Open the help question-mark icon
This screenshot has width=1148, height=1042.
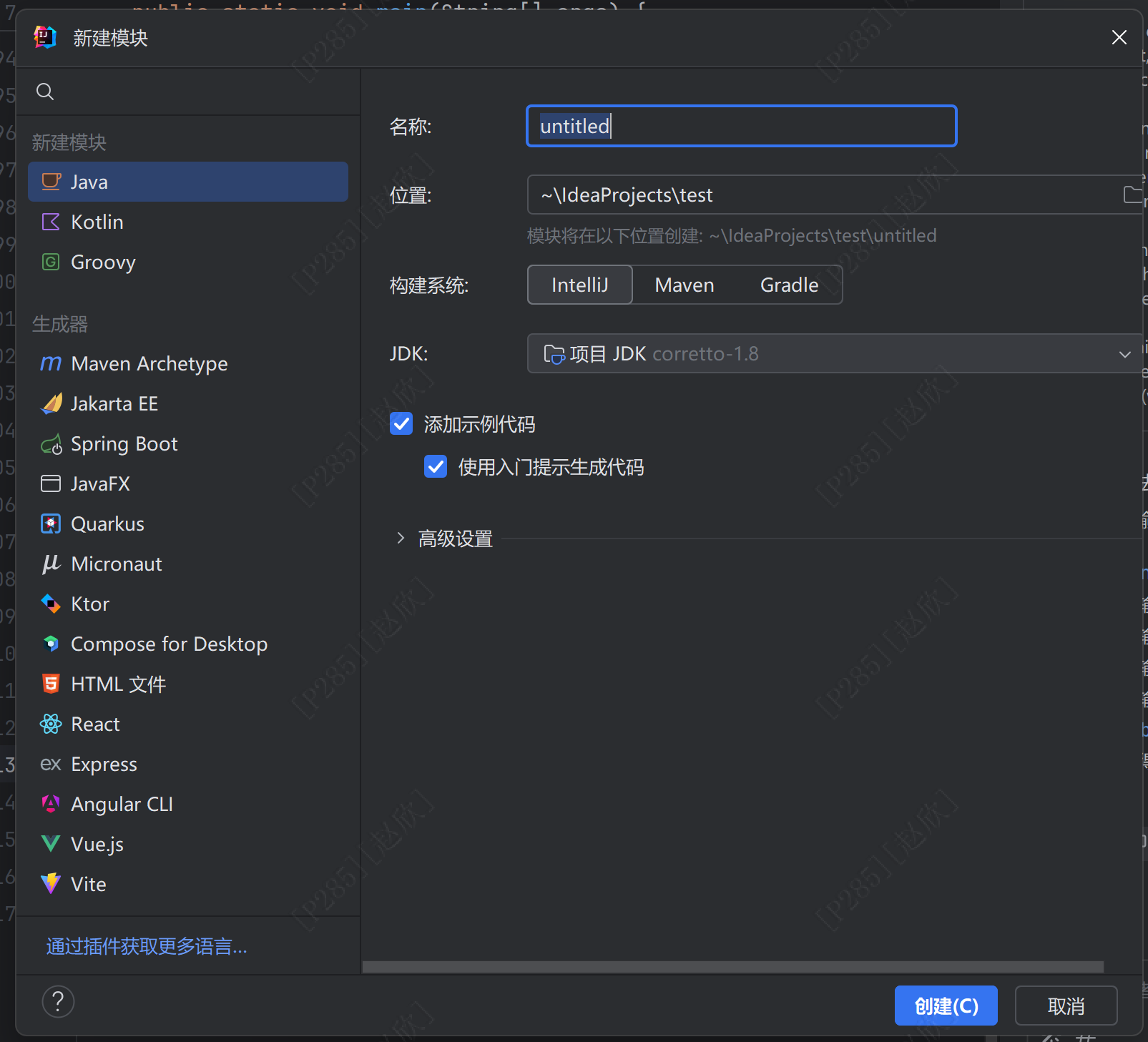point(59,1001)
